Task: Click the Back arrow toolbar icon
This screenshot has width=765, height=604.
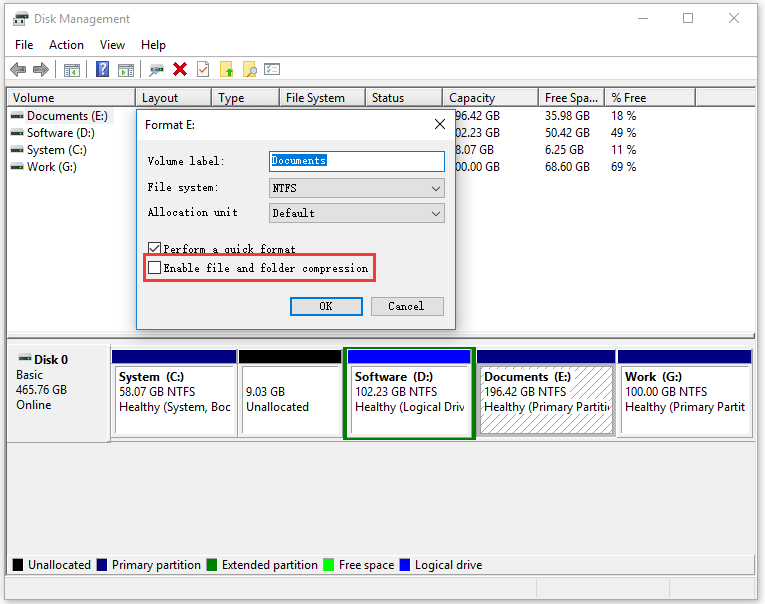Action: pos(18,69)
